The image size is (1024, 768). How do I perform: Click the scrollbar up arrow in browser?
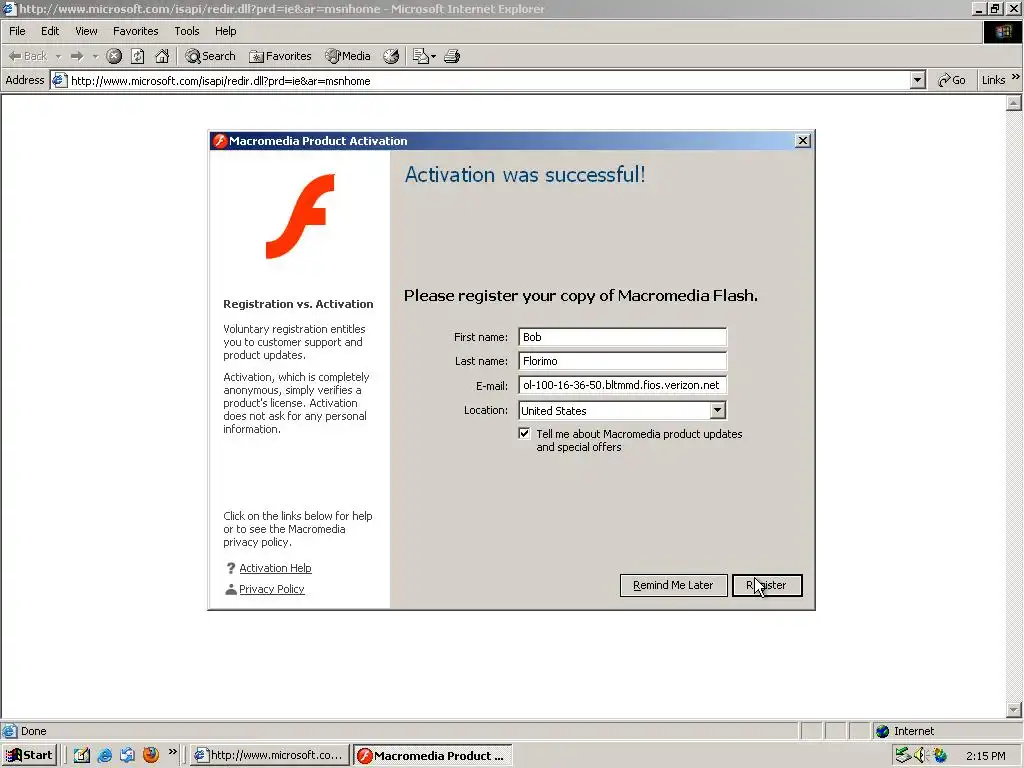1014,103
